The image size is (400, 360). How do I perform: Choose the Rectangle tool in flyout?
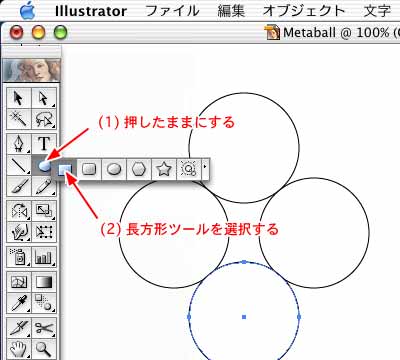click(65, 169)
